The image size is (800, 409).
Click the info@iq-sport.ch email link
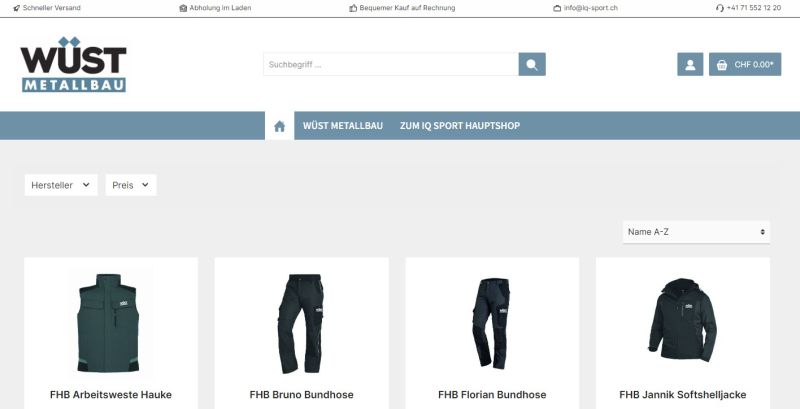pyautogui.click(x=586, y=8)
